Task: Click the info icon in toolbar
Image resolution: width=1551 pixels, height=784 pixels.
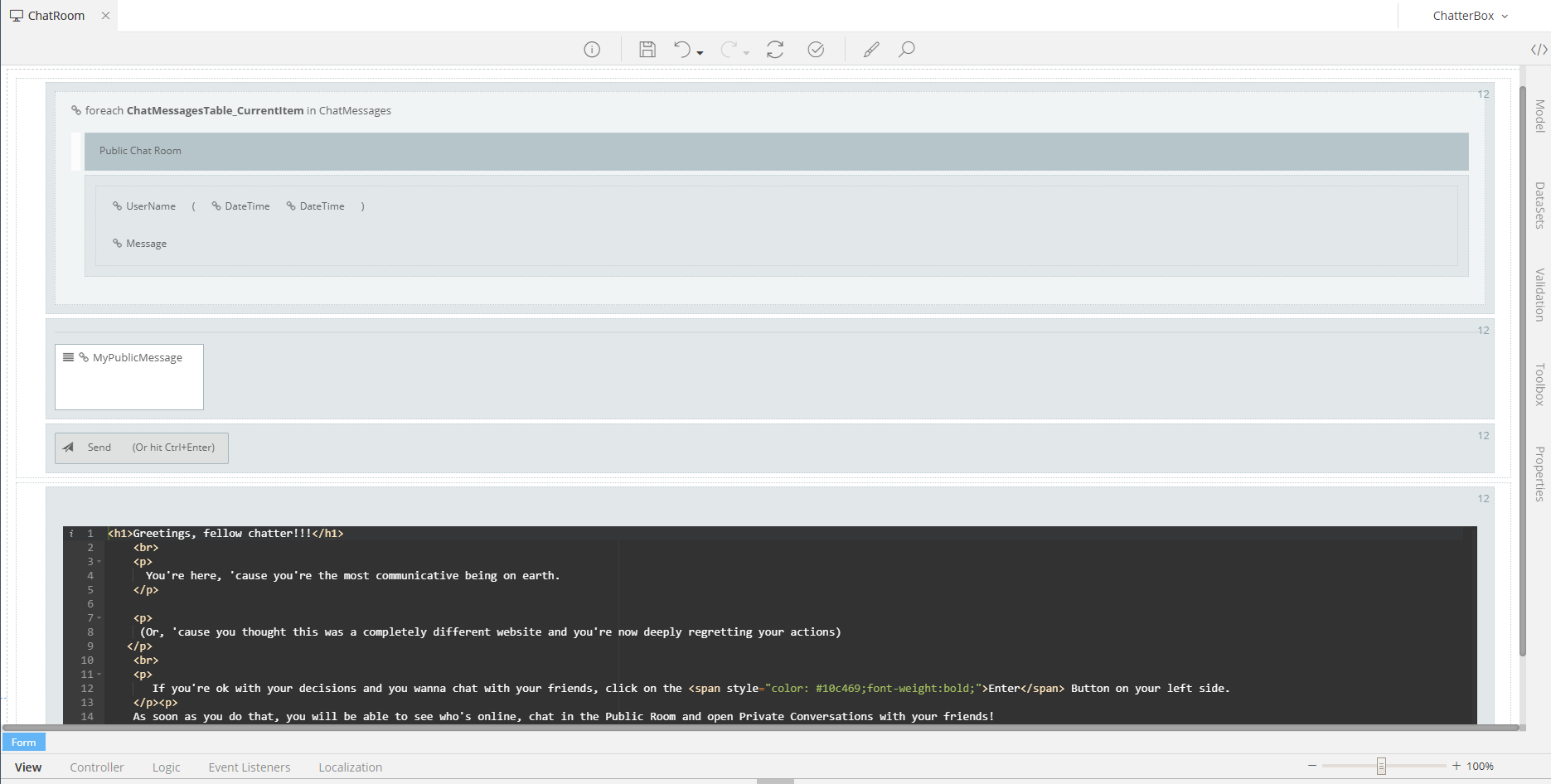Action: click(592, 50)
